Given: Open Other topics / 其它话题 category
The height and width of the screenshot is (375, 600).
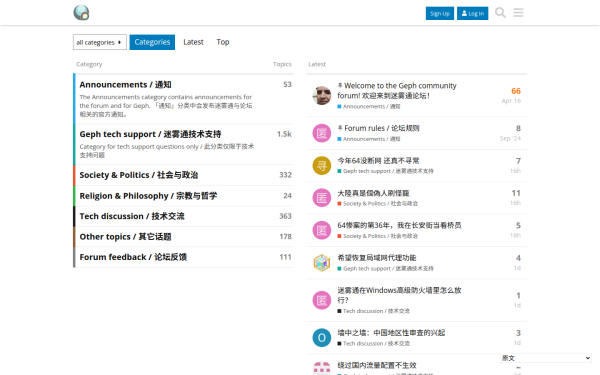Looking at the screenshot, I should coord(126,236).
